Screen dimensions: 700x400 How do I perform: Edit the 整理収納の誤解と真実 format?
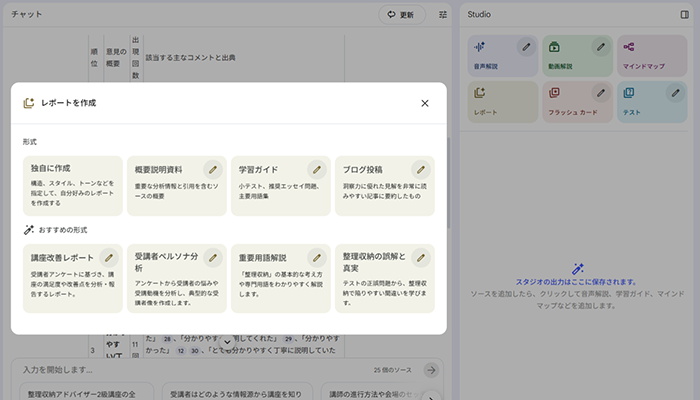(420, 257)
